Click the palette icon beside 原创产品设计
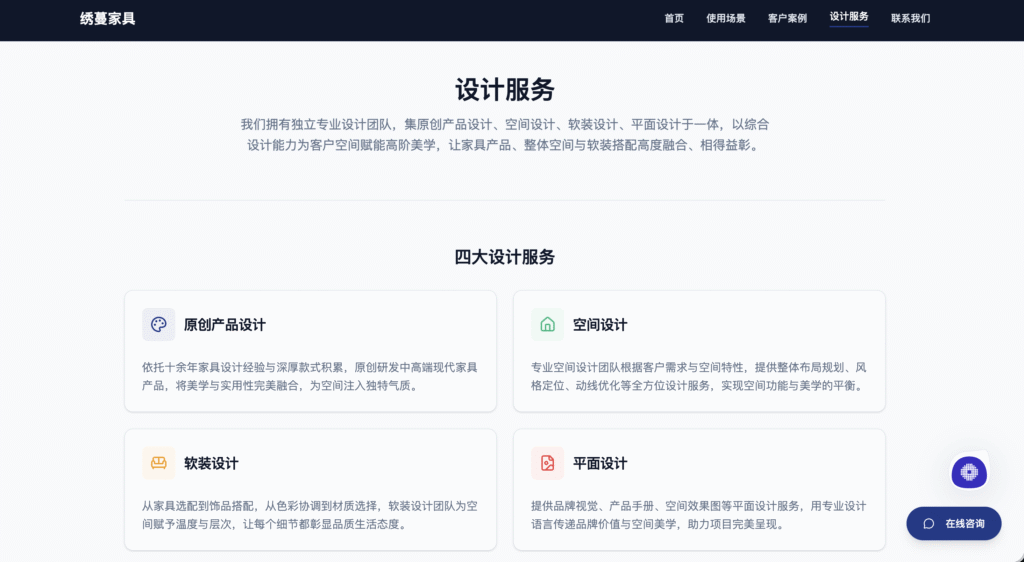The height and width of the screenshot is (562, 1024). pyautogui.click(x=158, y=324)
